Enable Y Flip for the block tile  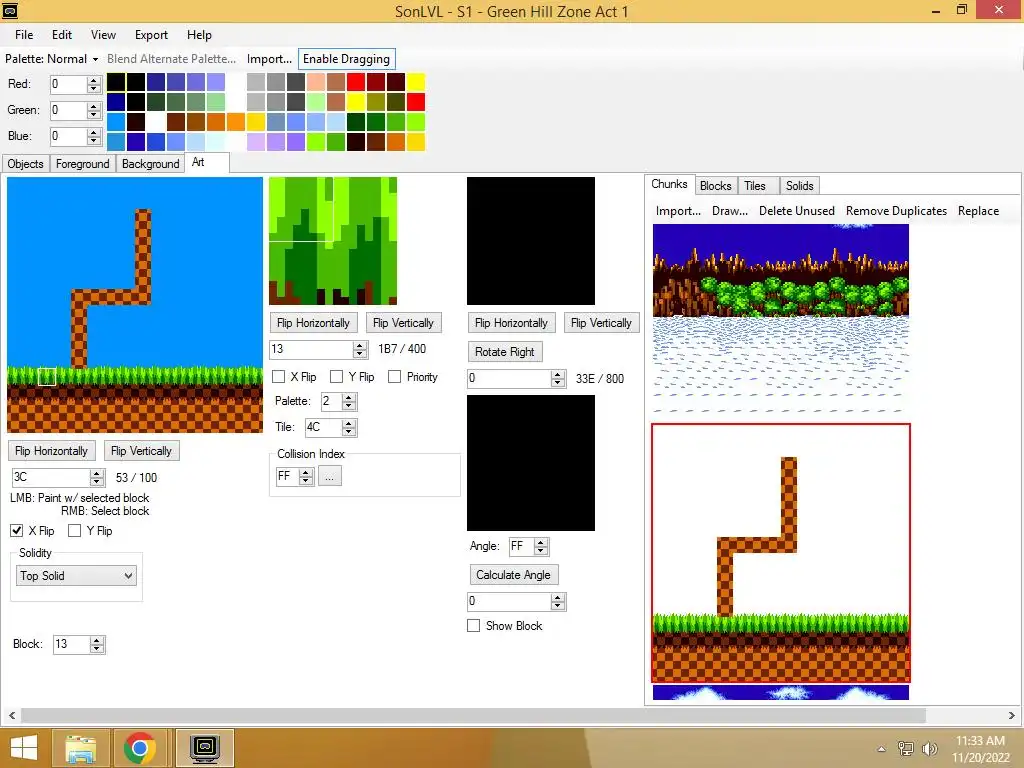pos(336,377)
